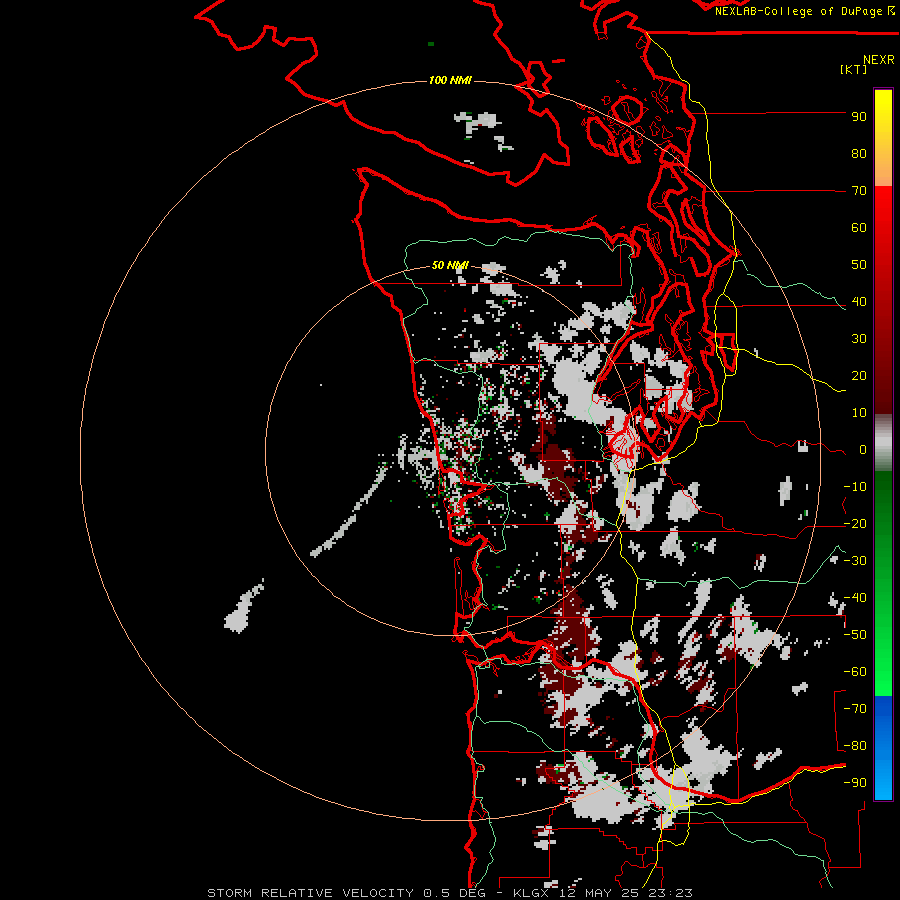Viewport: 900px width, 900px height.
Task: Click the -10 knot scale label
Action: [x=855, y=487]
